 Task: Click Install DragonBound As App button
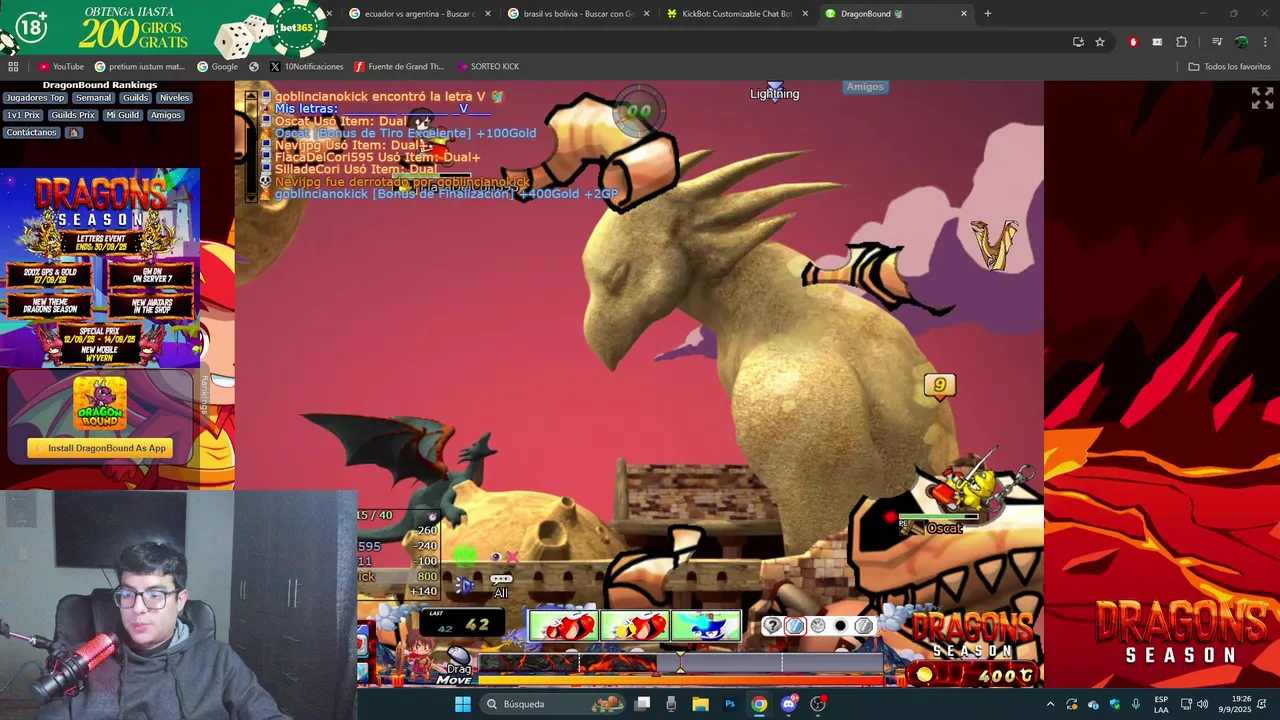click(100, 448)
